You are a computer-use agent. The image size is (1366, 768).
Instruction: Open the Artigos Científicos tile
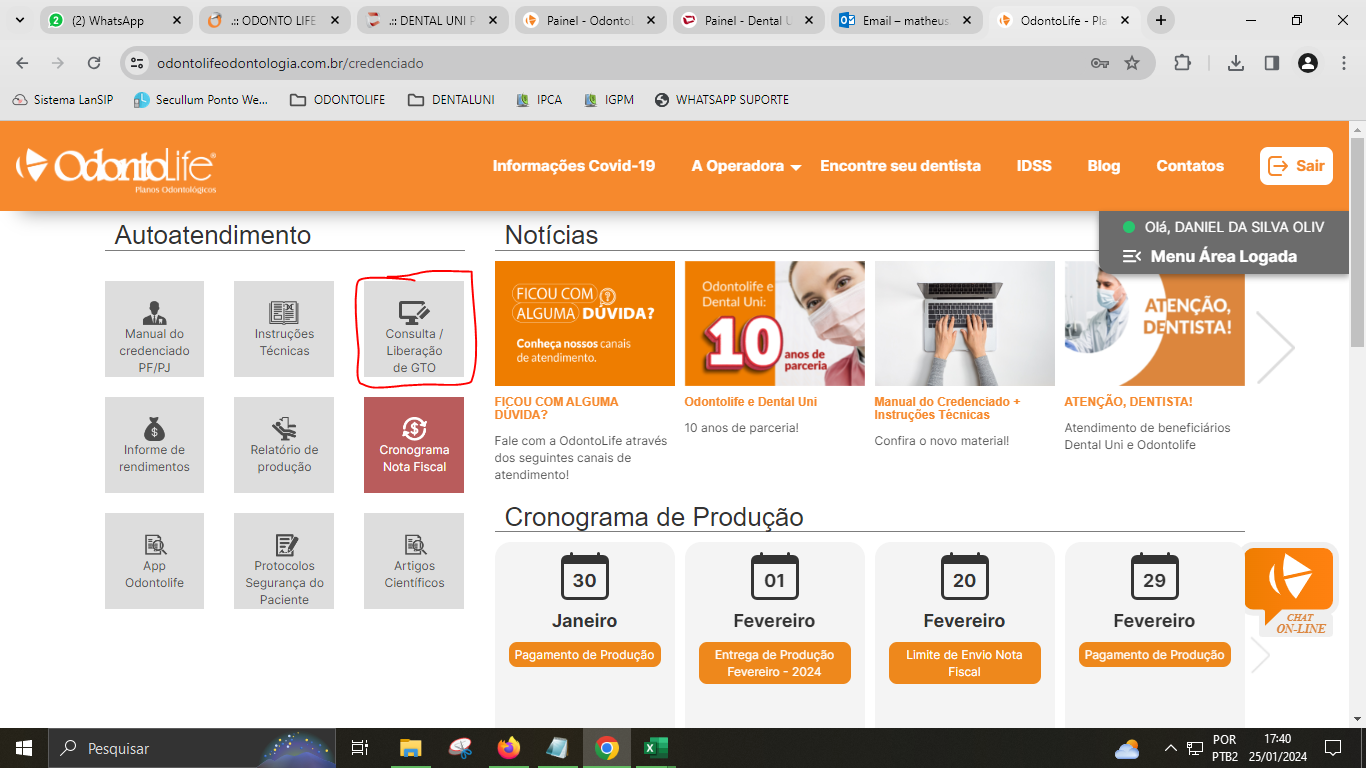pyautogui.click(x=414, y=561)
